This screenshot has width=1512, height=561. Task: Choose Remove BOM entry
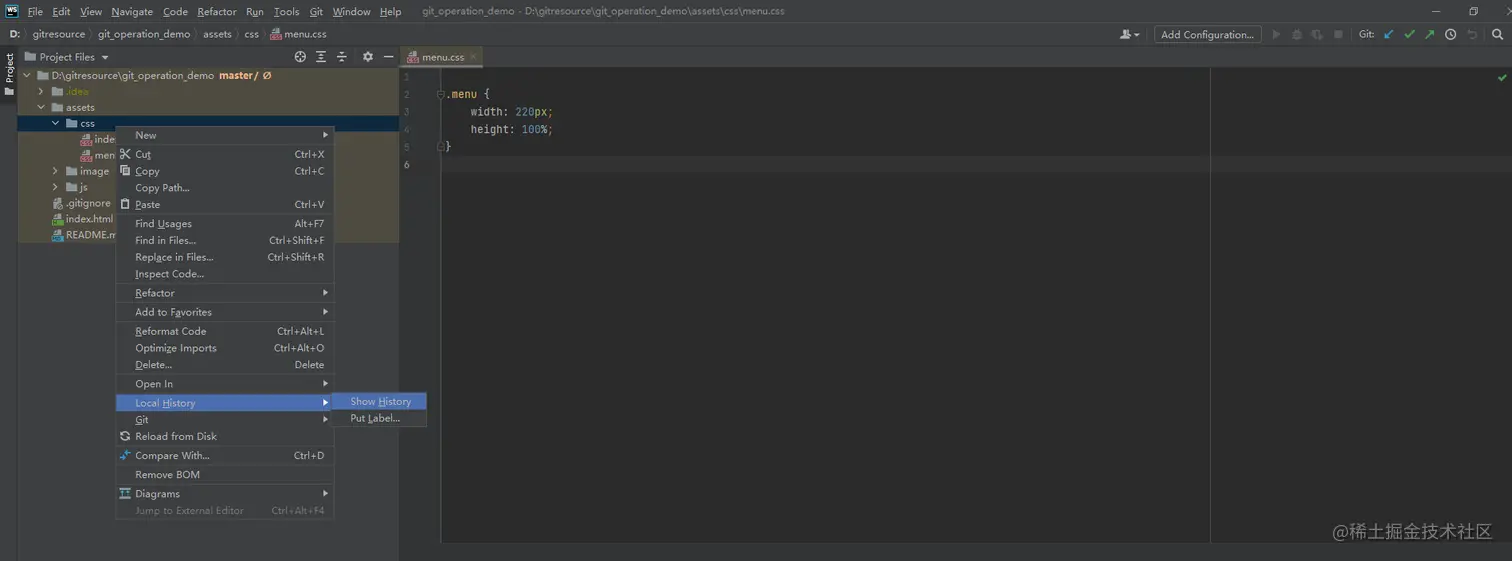pos(225,474)
